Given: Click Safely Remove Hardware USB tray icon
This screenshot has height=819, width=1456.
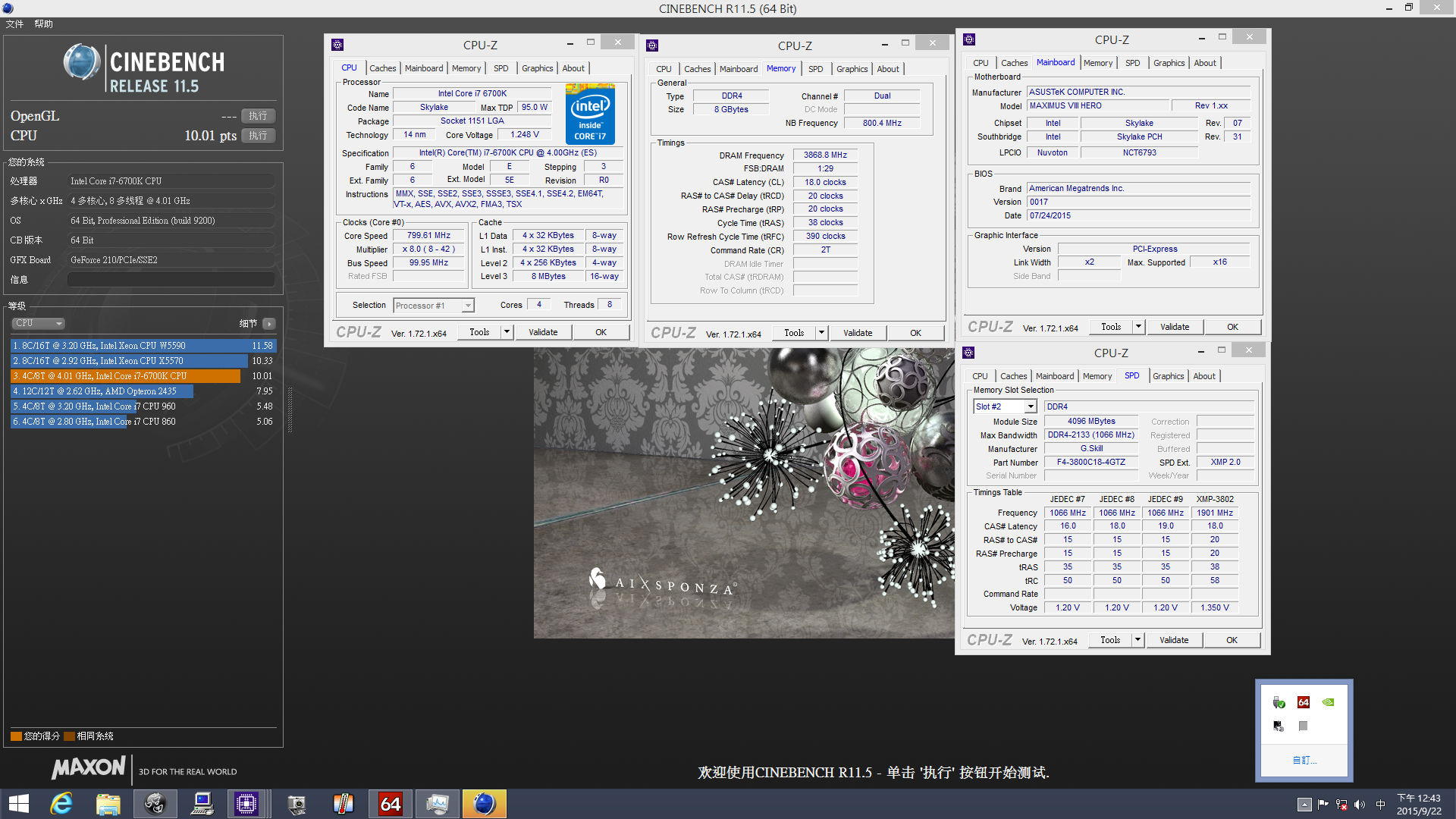Looking at the screenshot, I should [1279, 702].
